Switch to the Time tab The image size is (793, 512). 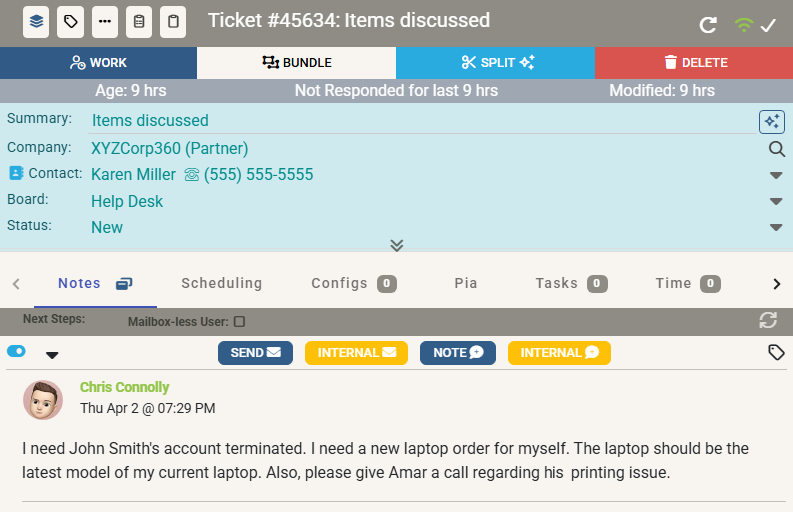tap(688, 283)
